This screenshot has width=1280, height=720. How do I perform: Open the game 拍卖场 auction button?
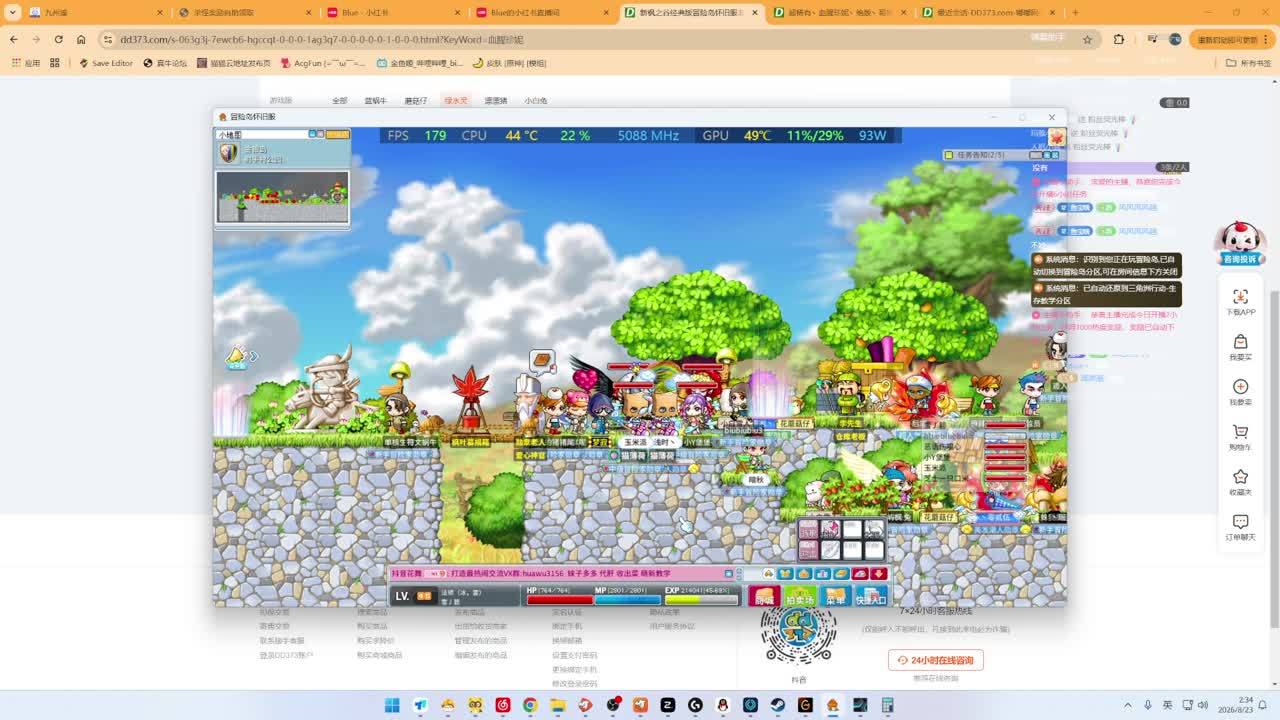pos(800,597)
